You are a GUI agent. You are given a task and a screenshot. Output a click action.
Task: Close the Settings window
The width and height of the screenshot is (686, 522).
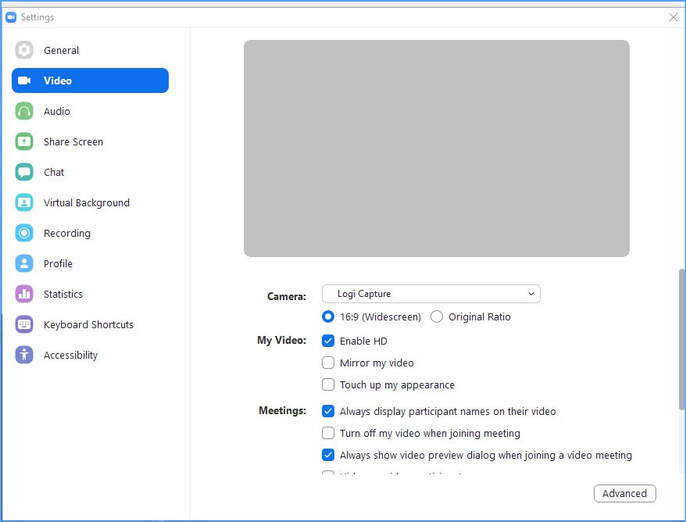coord(673,17)
